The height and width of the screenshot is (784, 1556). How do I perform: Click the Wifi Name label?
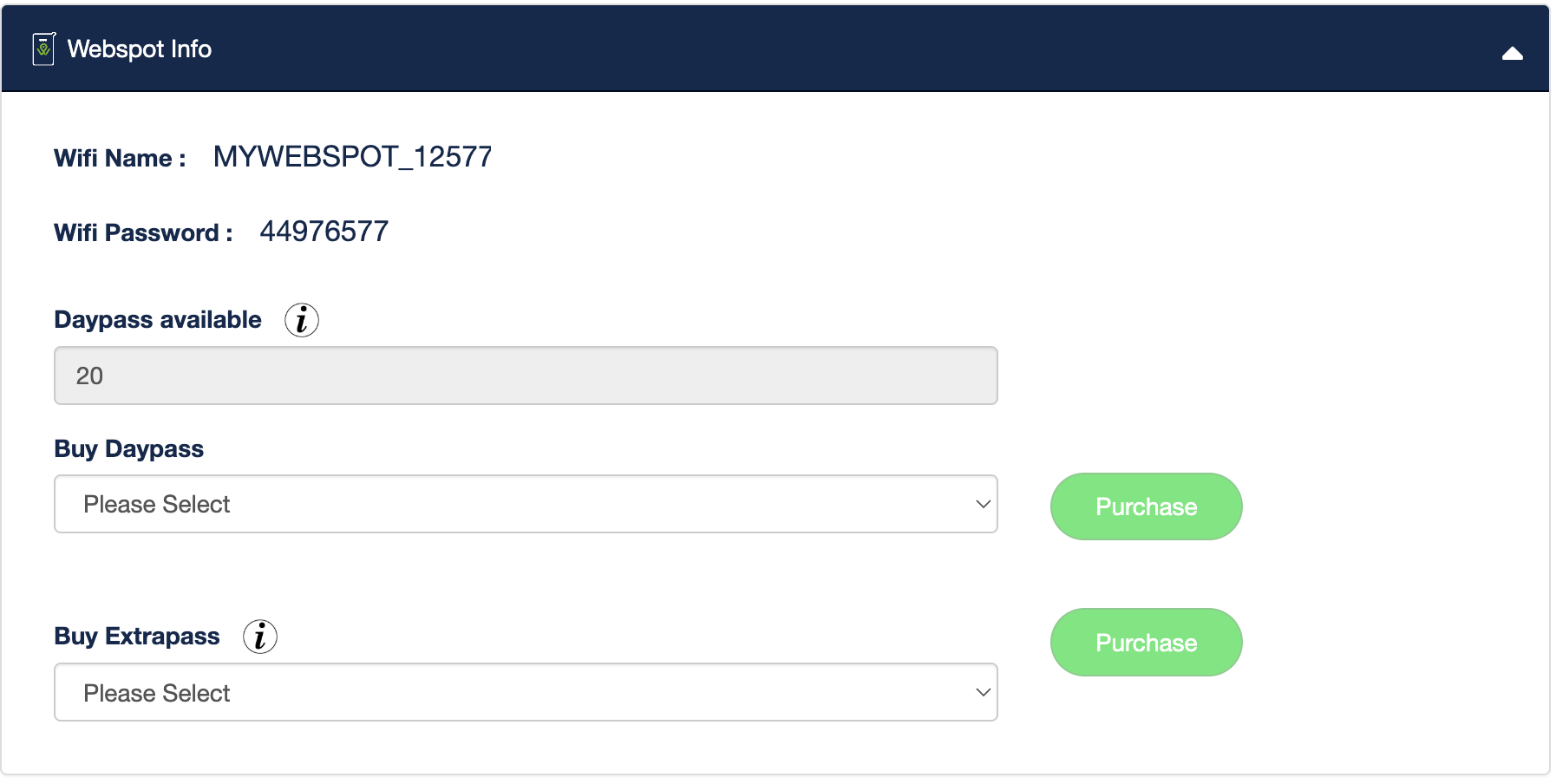(120, 159)
